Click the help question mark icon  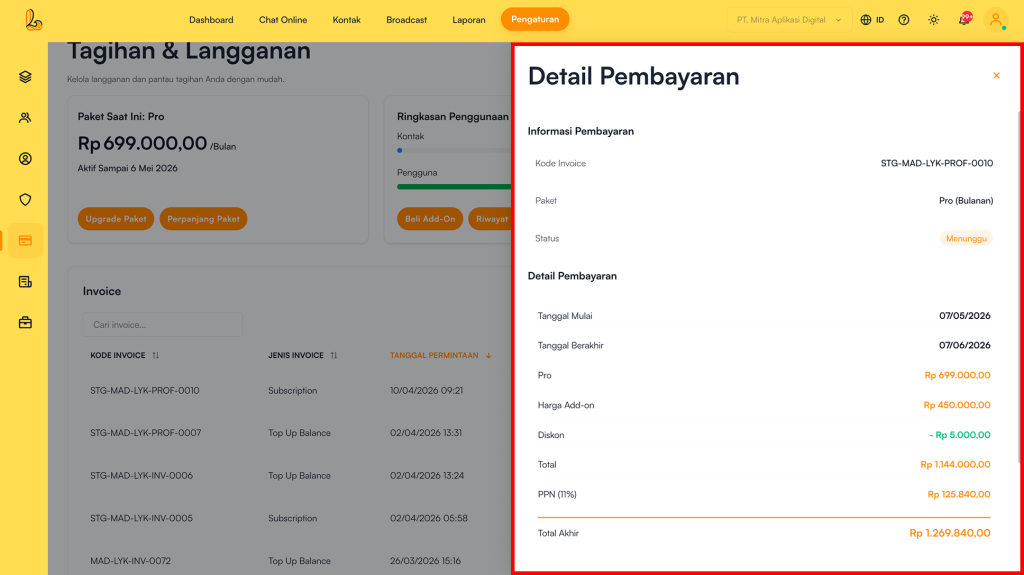[904, 20]
